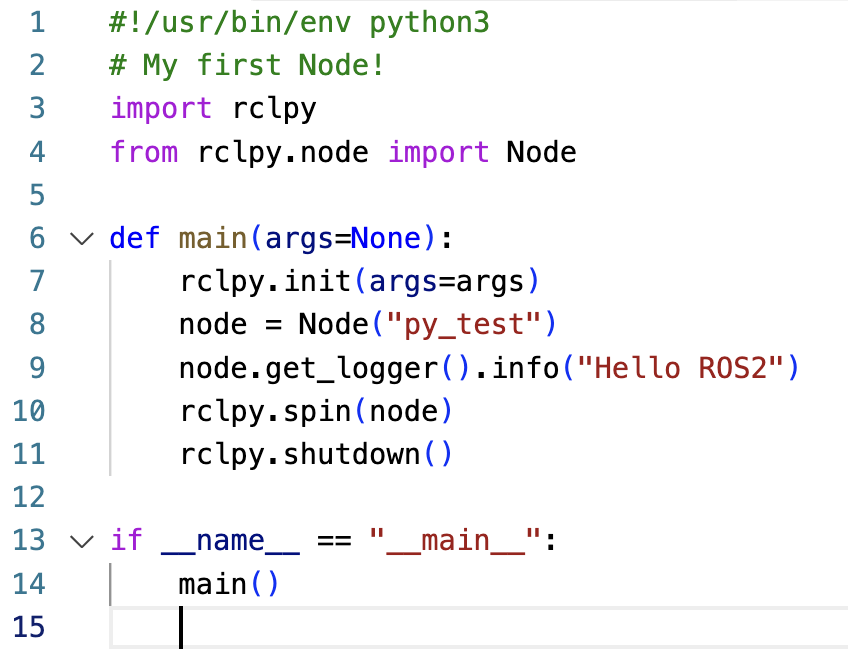This screenshot has height=662, width=848.
Task: Click the function name 'main' on line 6
Action: 213,239
